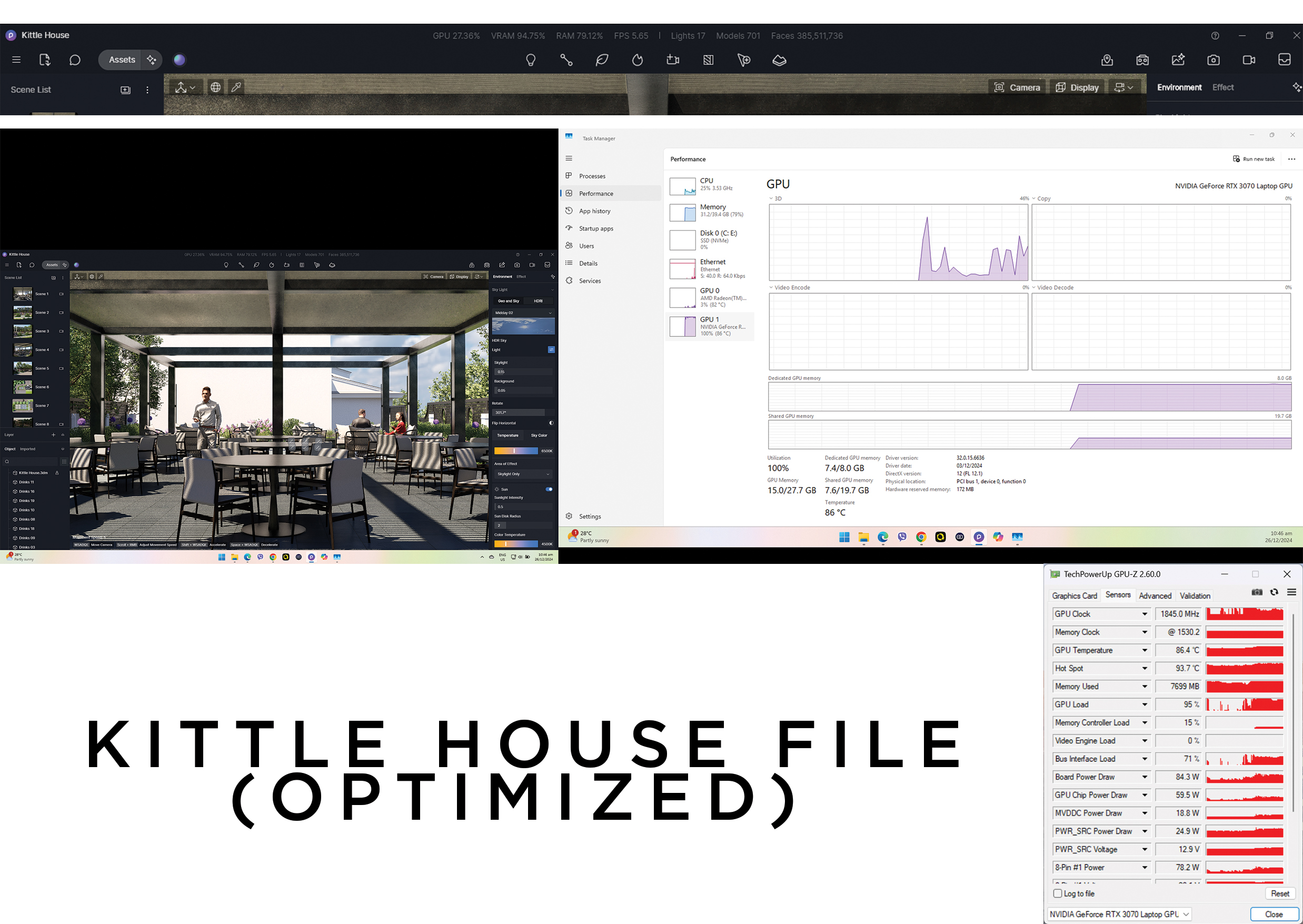Switch to Advanced tab in GPU-Z
The image size is (1303, 924).
coord(1155,595)
